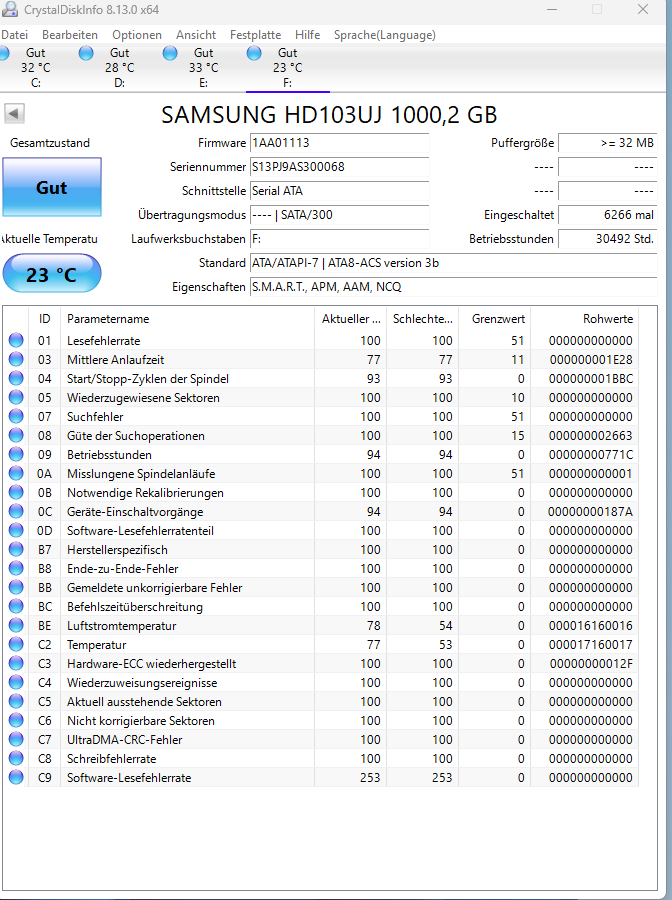This screenshot has width=672, height=900.
Task: Select drive C: health status icon
Action: pos(3,53)
